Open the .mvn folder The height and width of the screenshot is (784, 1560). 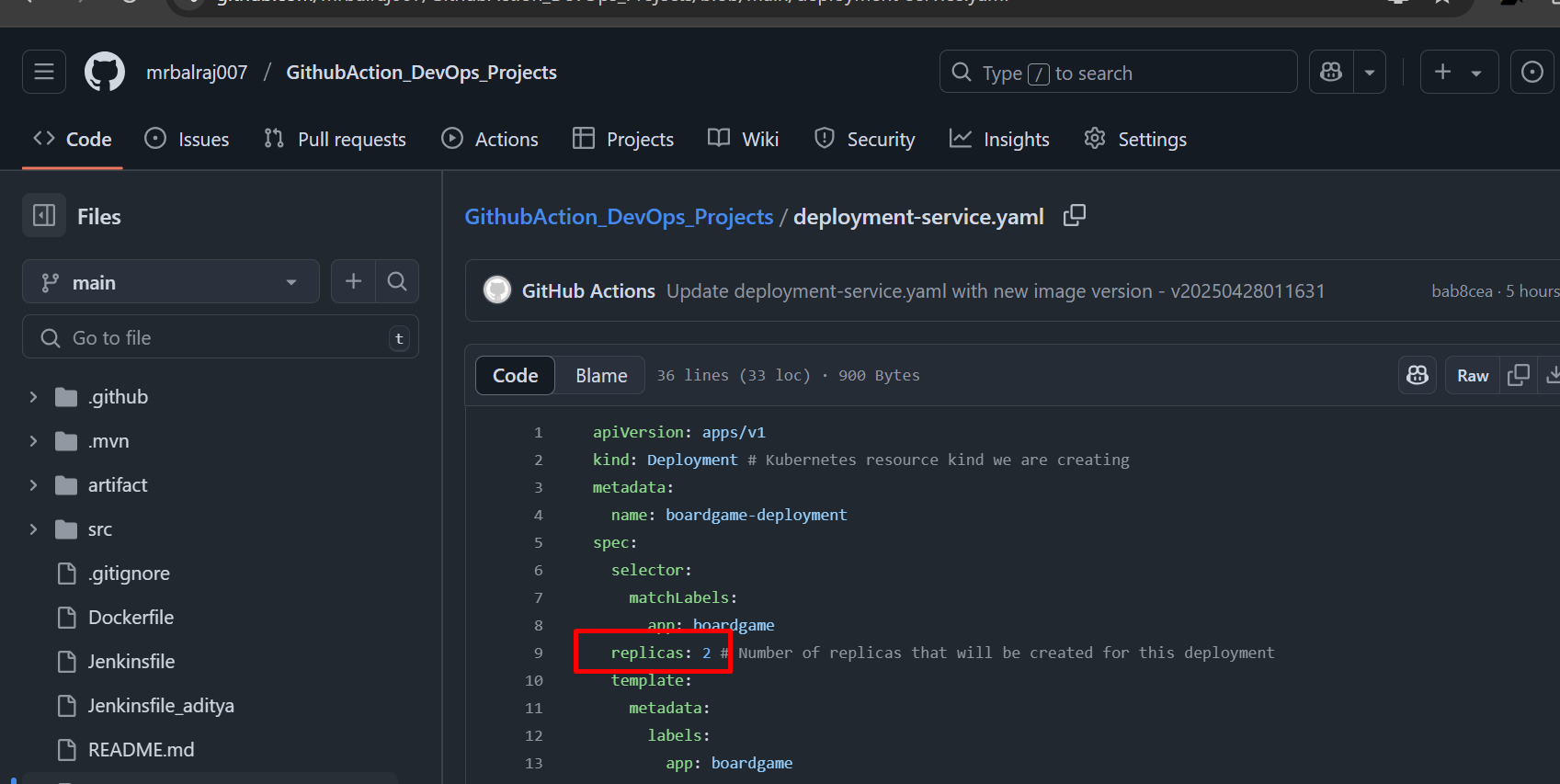pos(108,441)
